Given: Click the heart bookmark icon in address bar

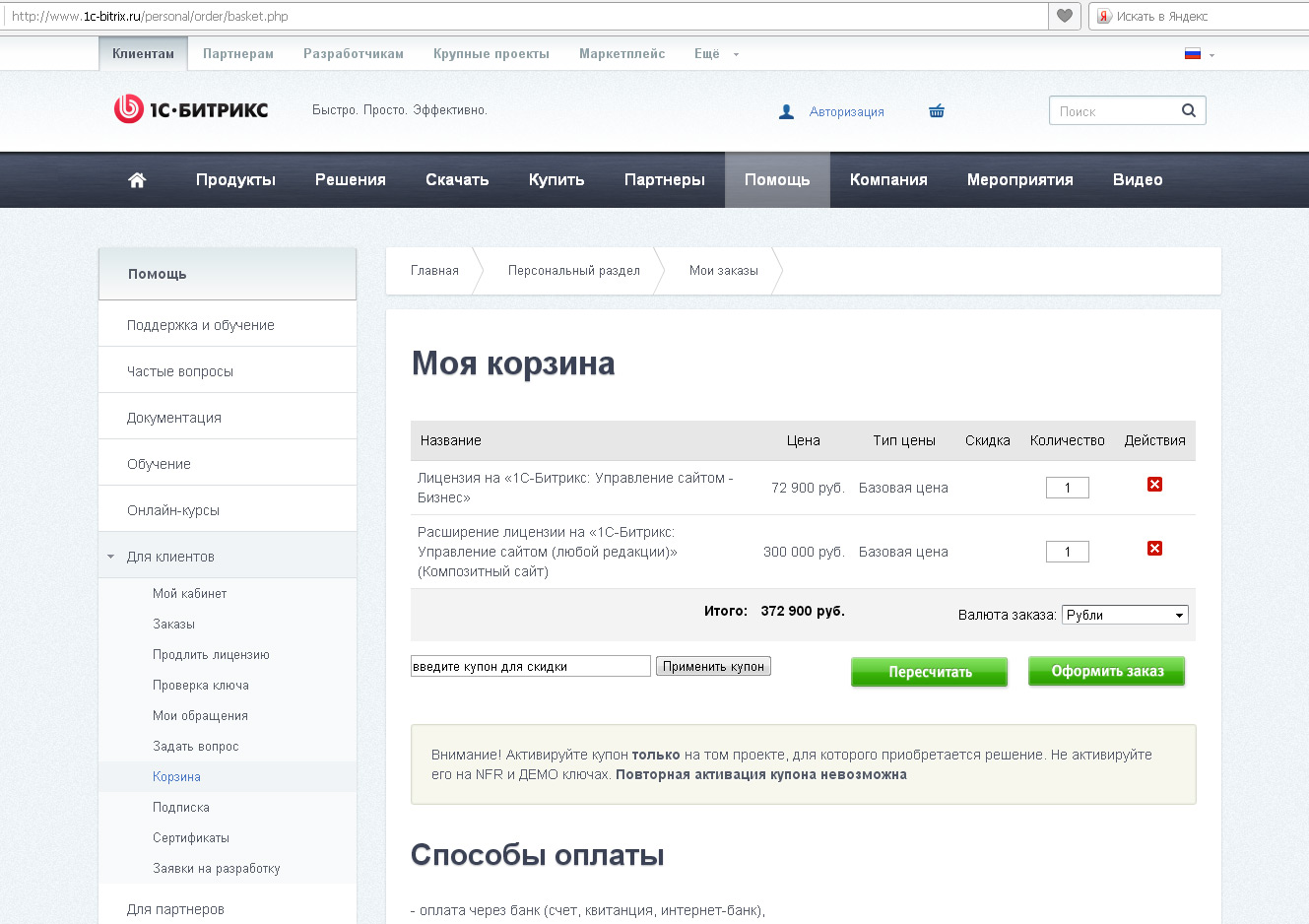Looking at the screenshot, I should (x=1065, y=16).
